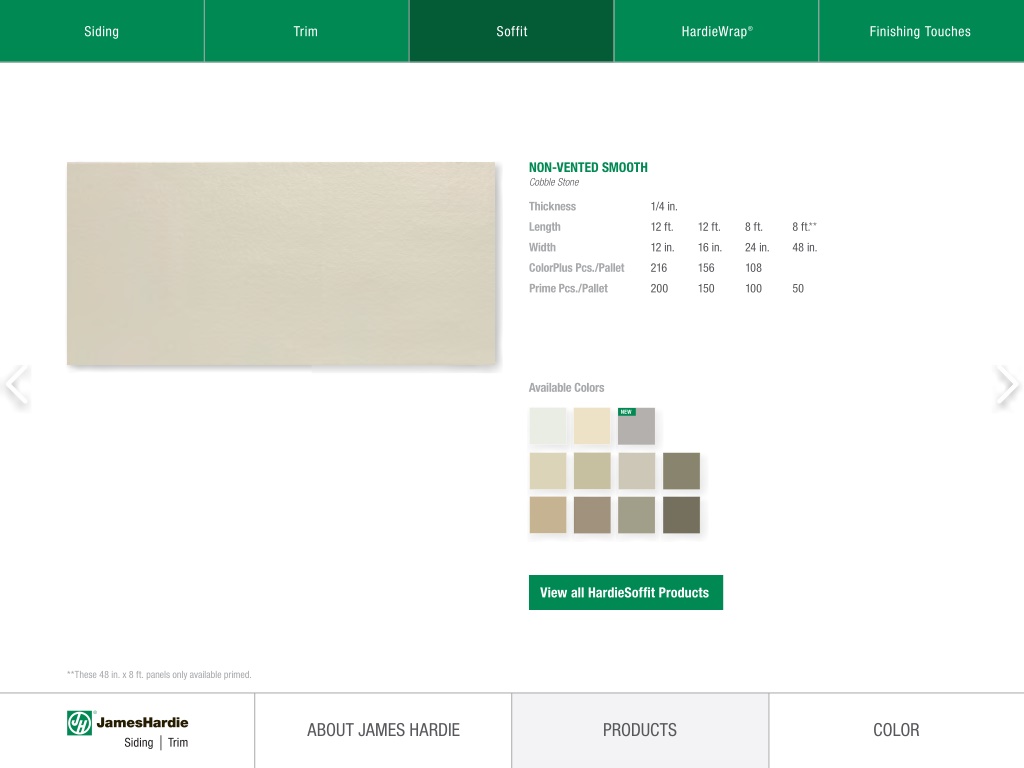Click the 48 in. width value
This screenshot has height=768, width=1024.
[x=805, y=248]
